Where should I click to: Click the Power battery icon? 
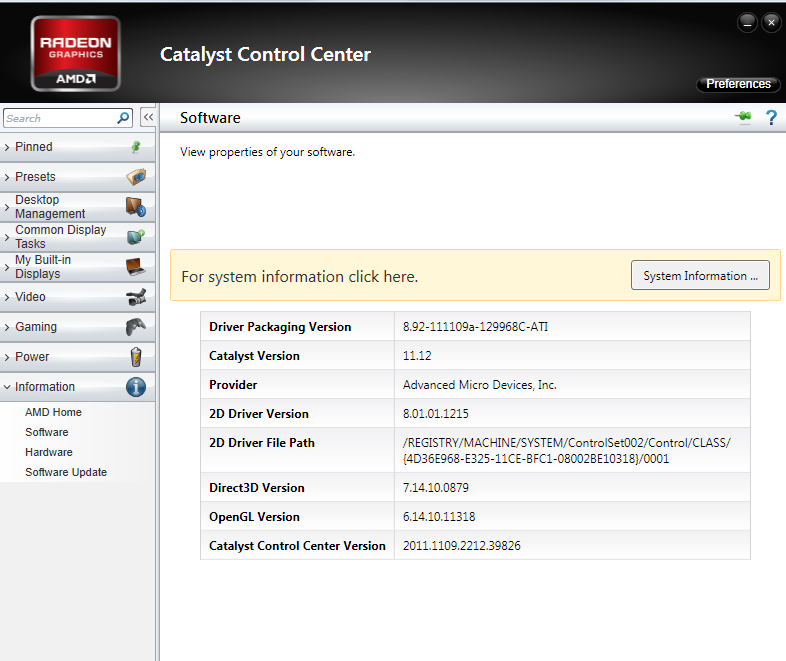coord(136,357)
